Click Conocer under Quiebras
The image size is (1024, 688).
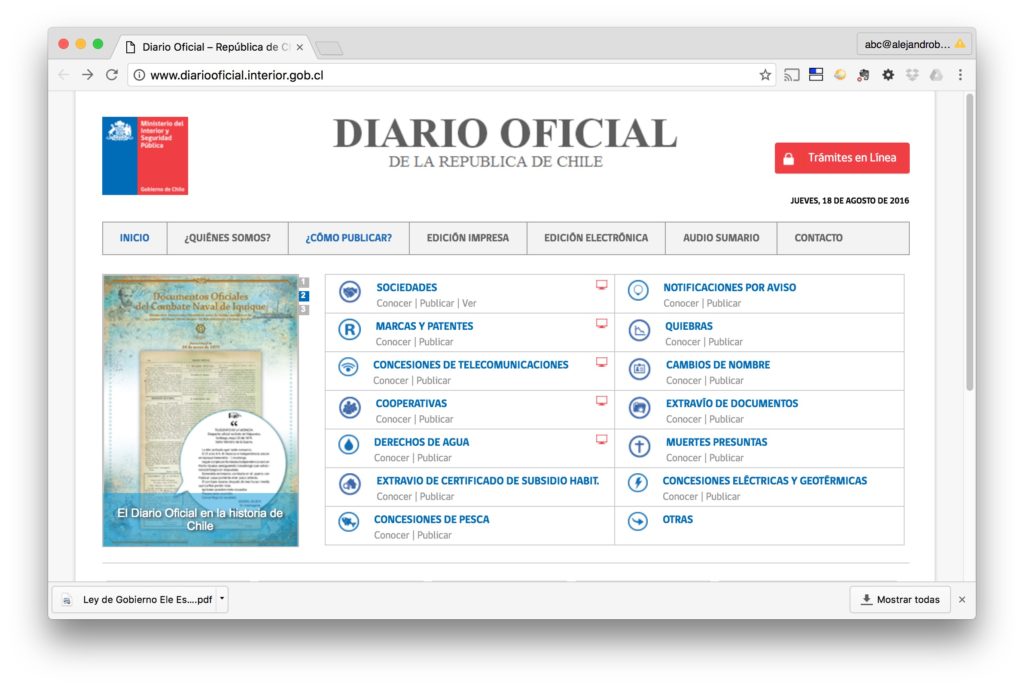682,341
